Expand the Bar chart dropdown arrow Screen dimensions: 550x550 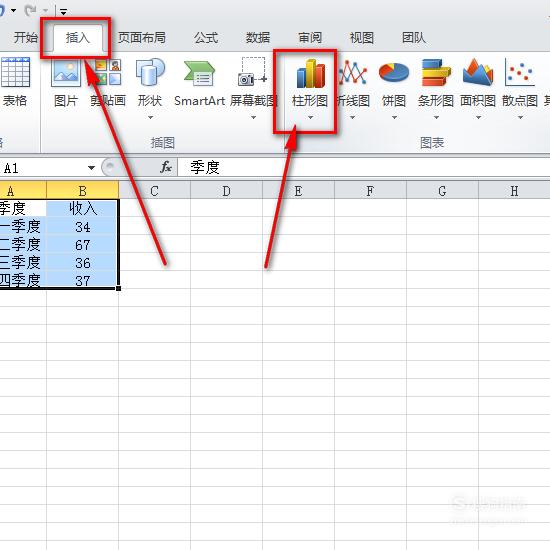pyautogui.click(x=436, y=118)
